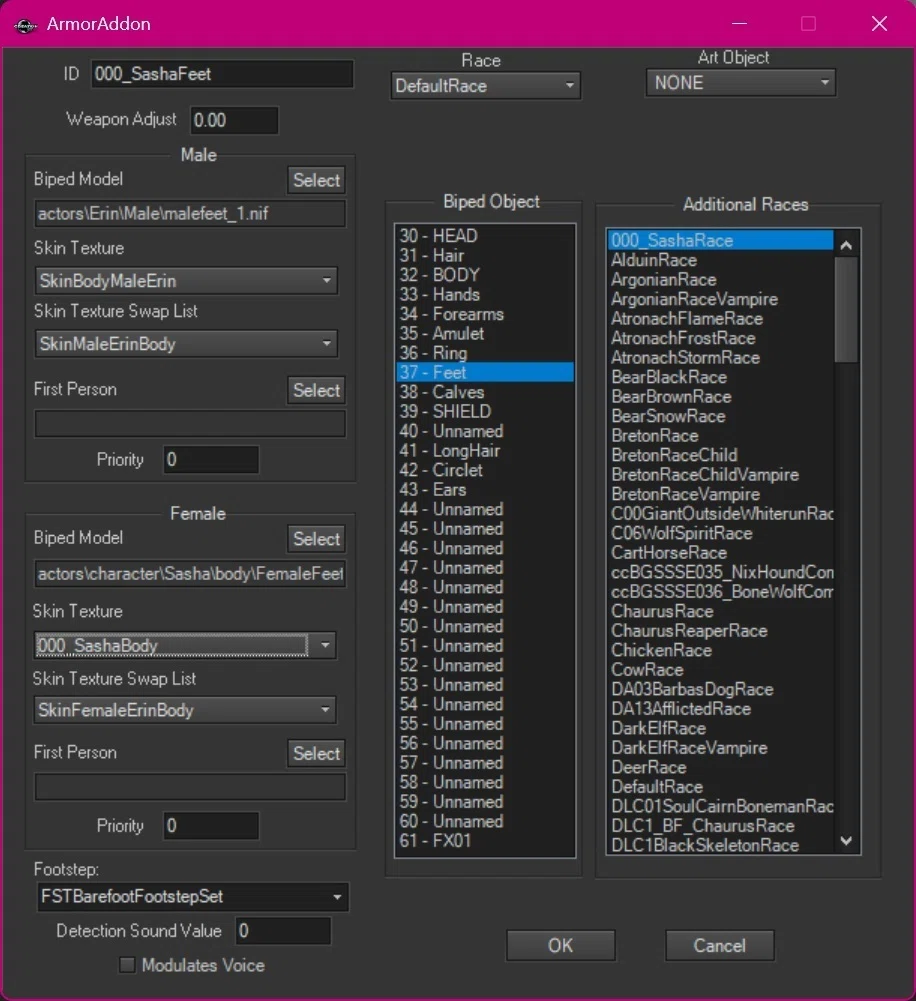Select AlduinRace in Additional Races

pos(721,260)
